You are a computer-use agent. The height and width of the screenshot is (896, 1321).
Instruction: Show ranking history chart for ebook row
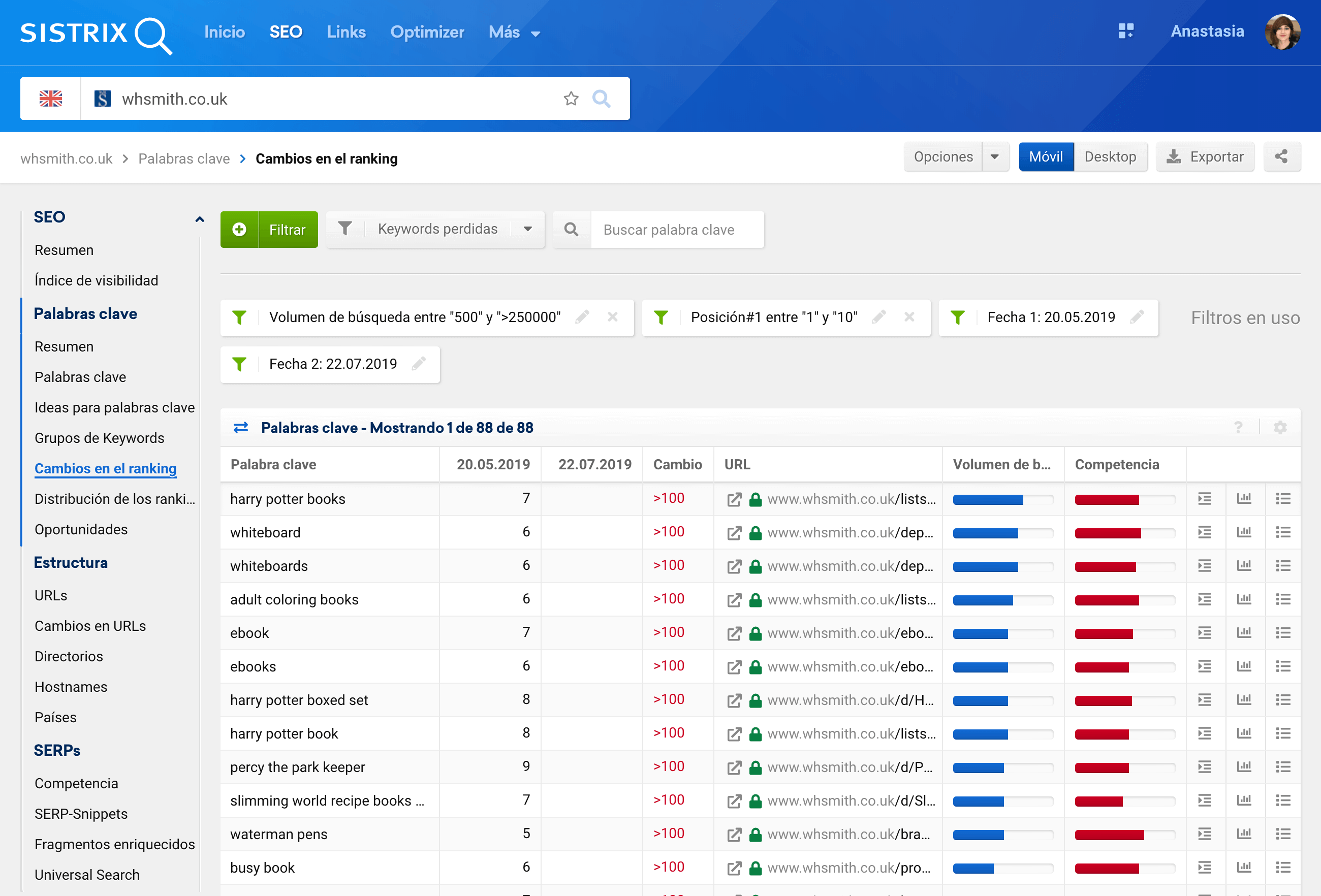pos(1244,632)
